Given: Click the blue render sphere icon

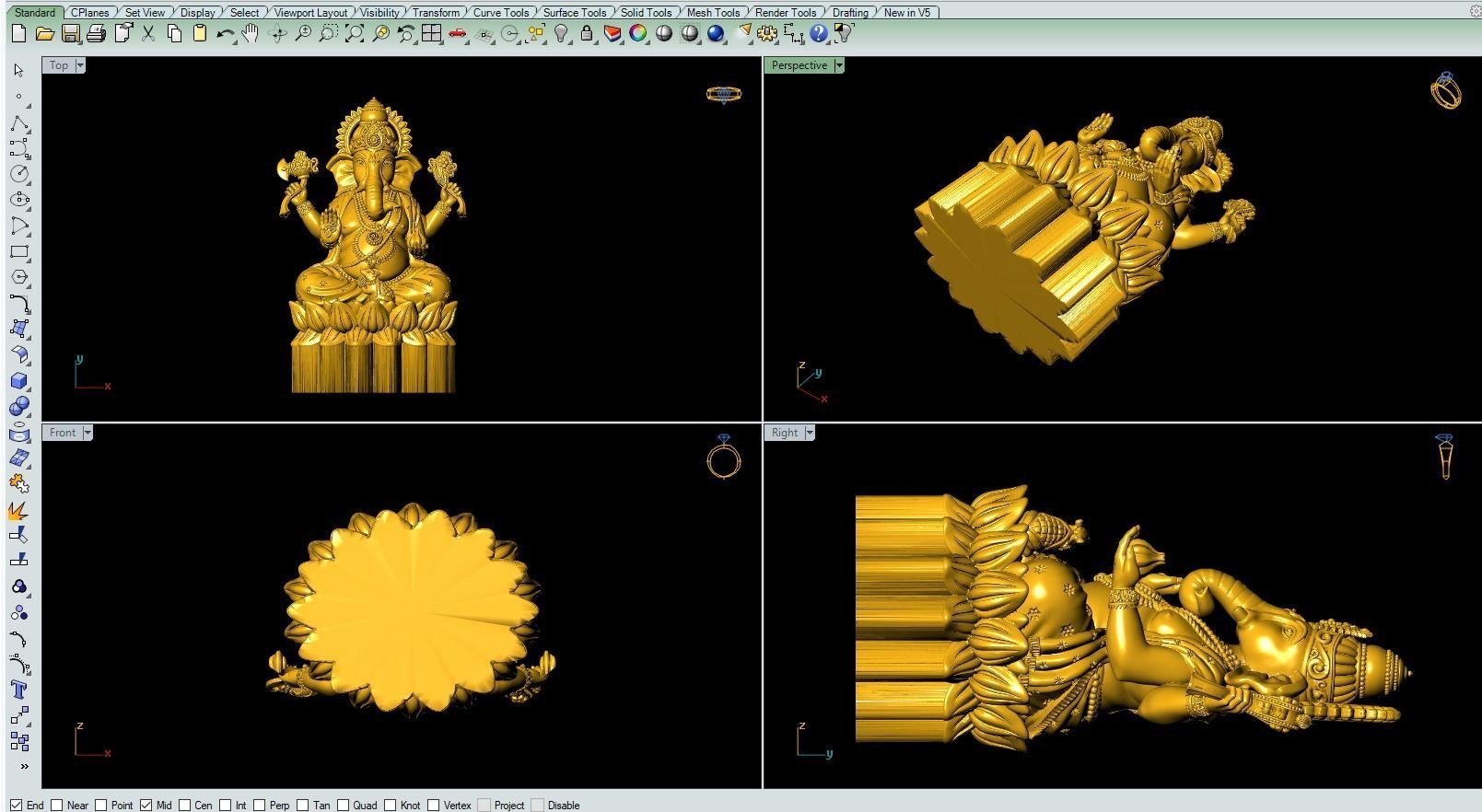Looking at the screenshot, I should tap(716, 33).
